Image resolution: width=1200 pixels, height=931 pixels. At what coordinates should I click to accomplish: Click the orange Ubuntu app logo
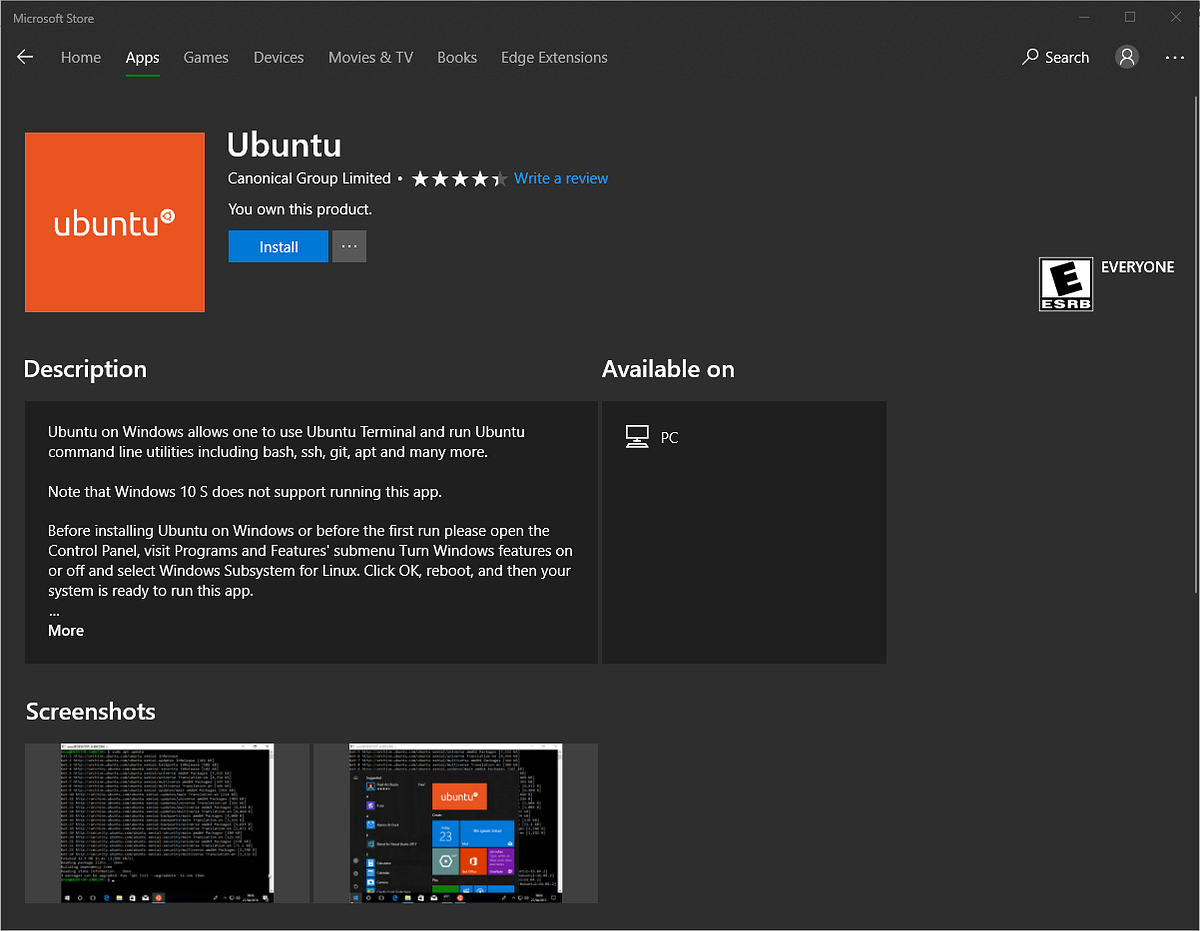pyautogui.click(x=115, y=222)
